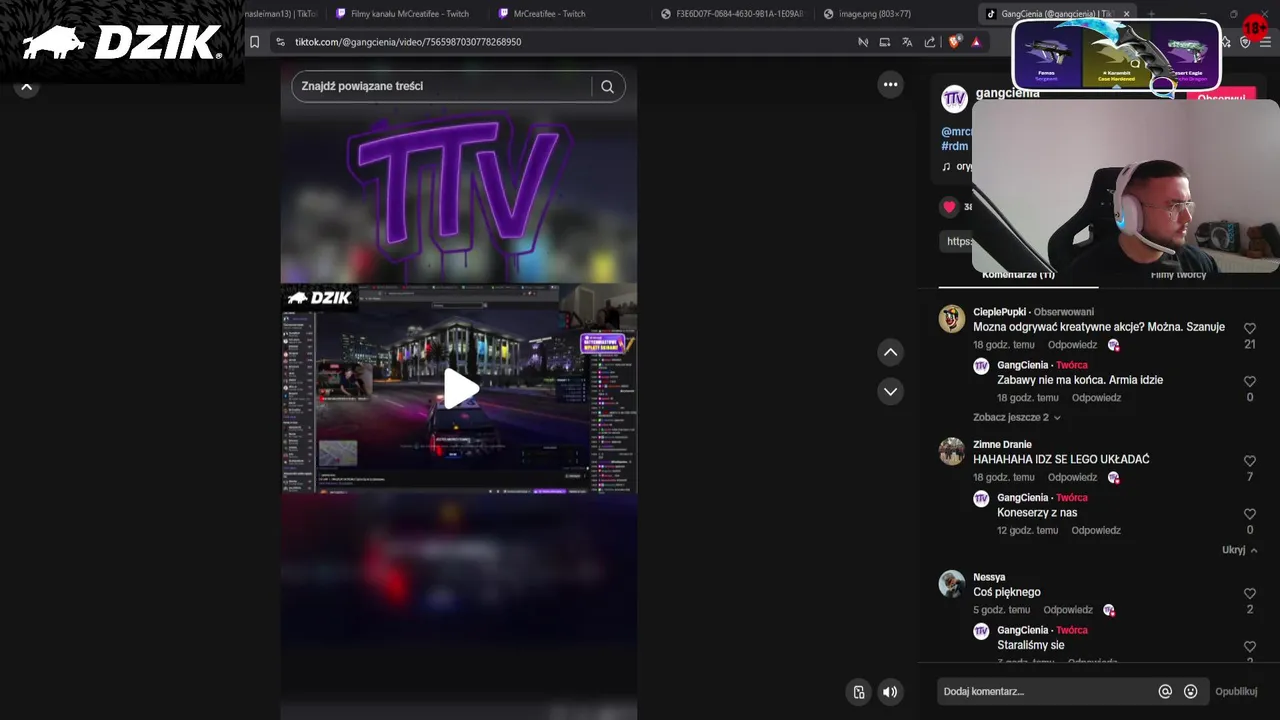The image size is (1280, 720).
Task: Click creator badge next to Nessya's Odpowiedz
Action: tap(1109, 610)
